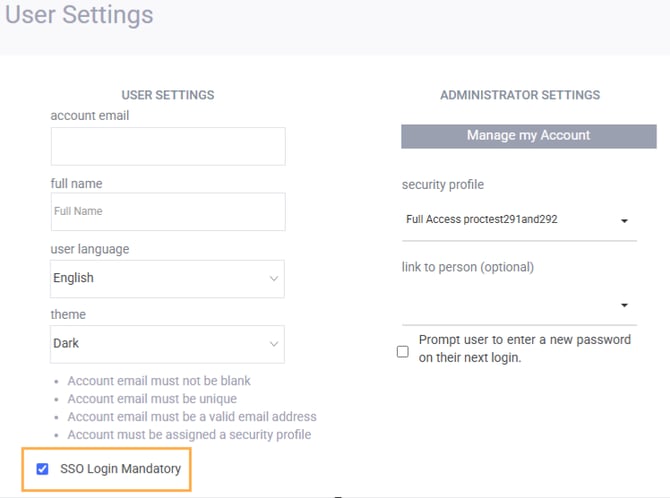Click the 'account email' field label
The width and height of the screenshot is (670, 498).
pyautogui.click(x=90, y=116)
